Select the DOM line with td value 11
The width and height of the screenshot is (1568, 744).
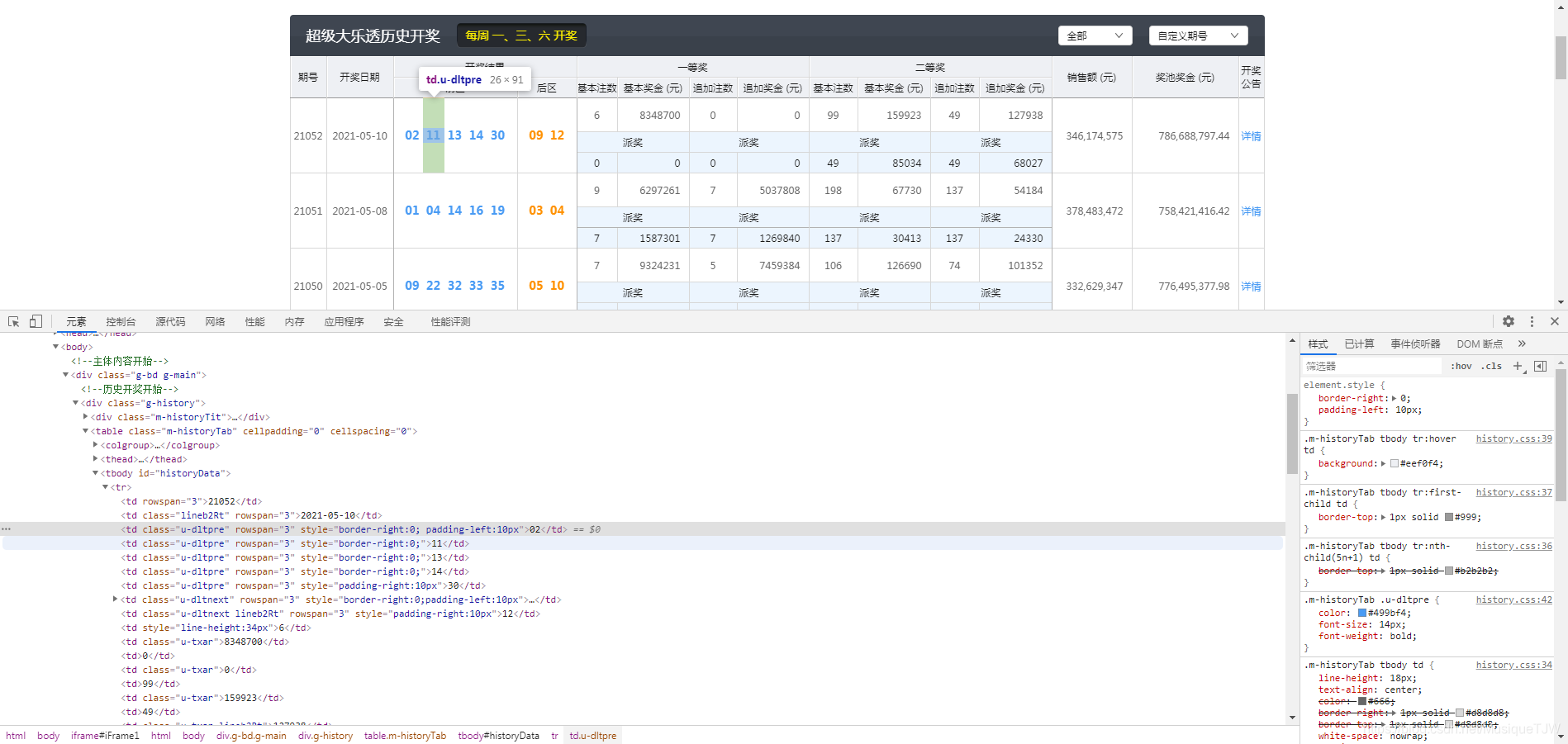point(643,543)
